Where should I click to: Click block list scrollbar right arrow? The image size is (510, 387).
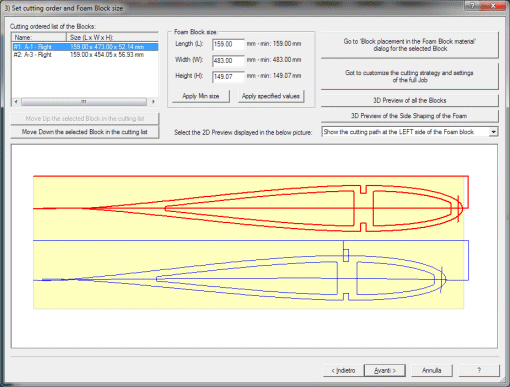153,101
